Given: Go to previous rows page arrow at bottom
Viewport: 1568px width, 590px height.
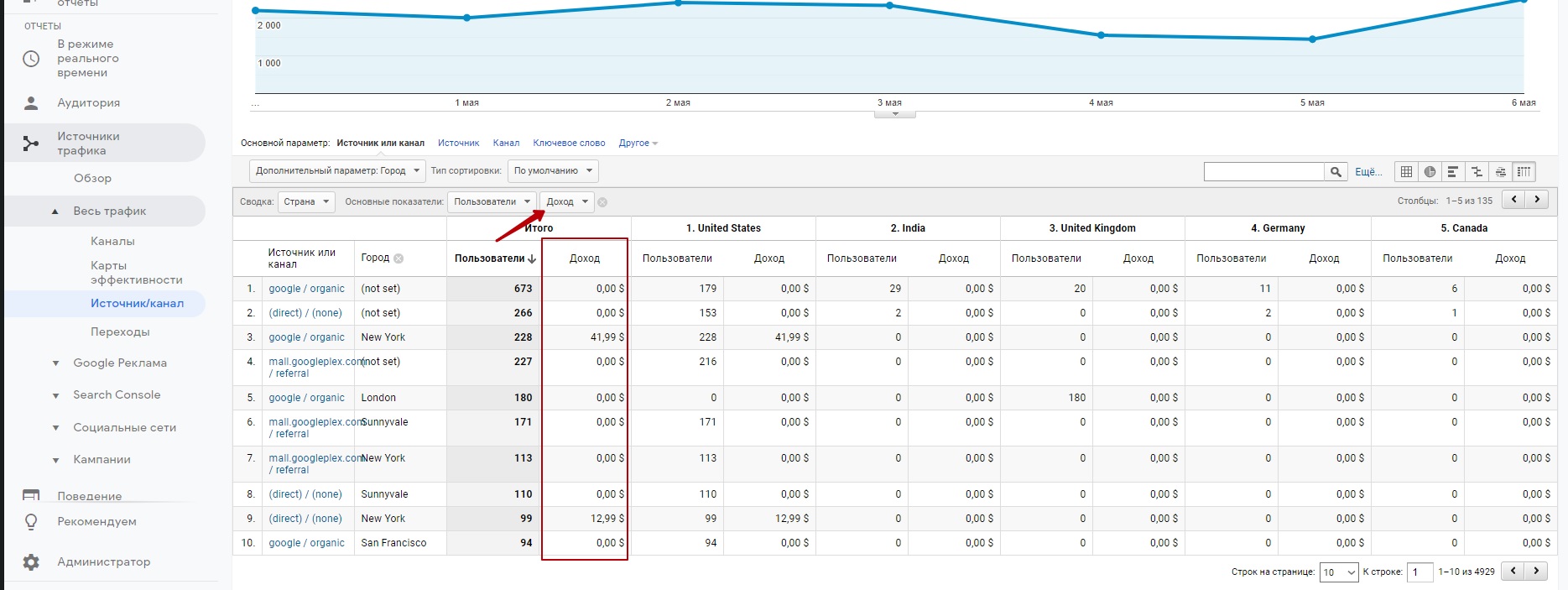Looking at the screenshot, I should (x=1513, y=571).
